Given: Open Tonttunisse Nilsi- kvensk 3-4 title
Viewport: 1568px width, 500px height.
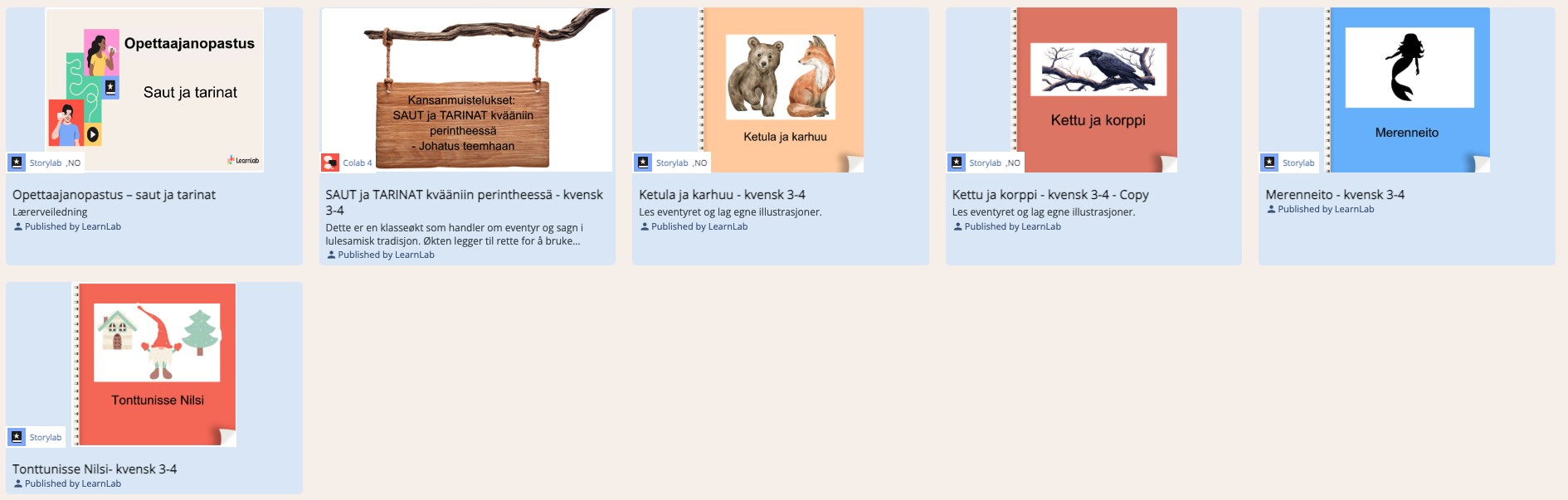Looking at the screenshot, I should [x=95, y=469].
